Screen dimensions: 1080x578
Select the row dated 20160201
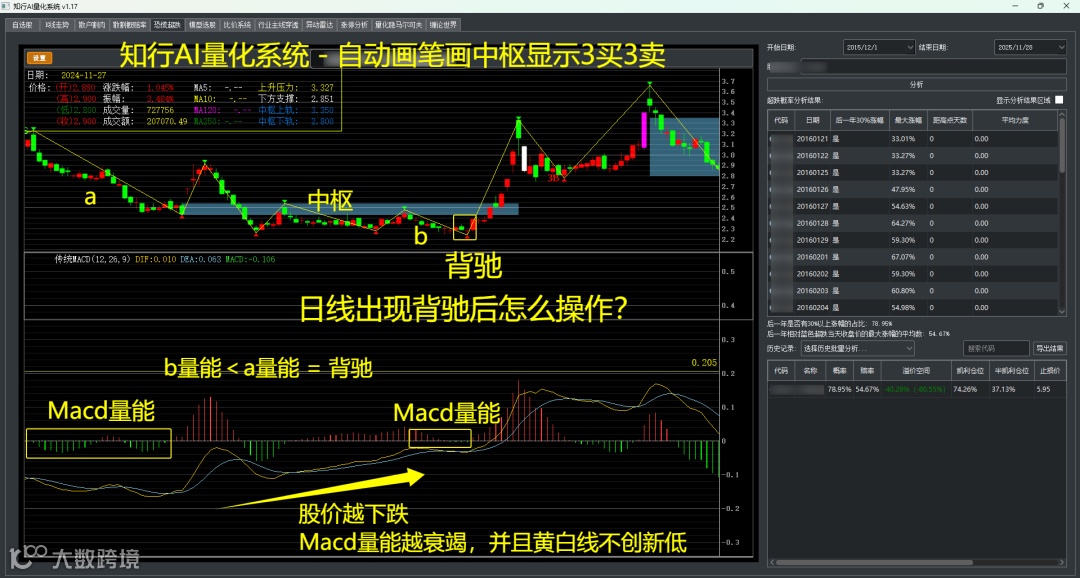913,257
